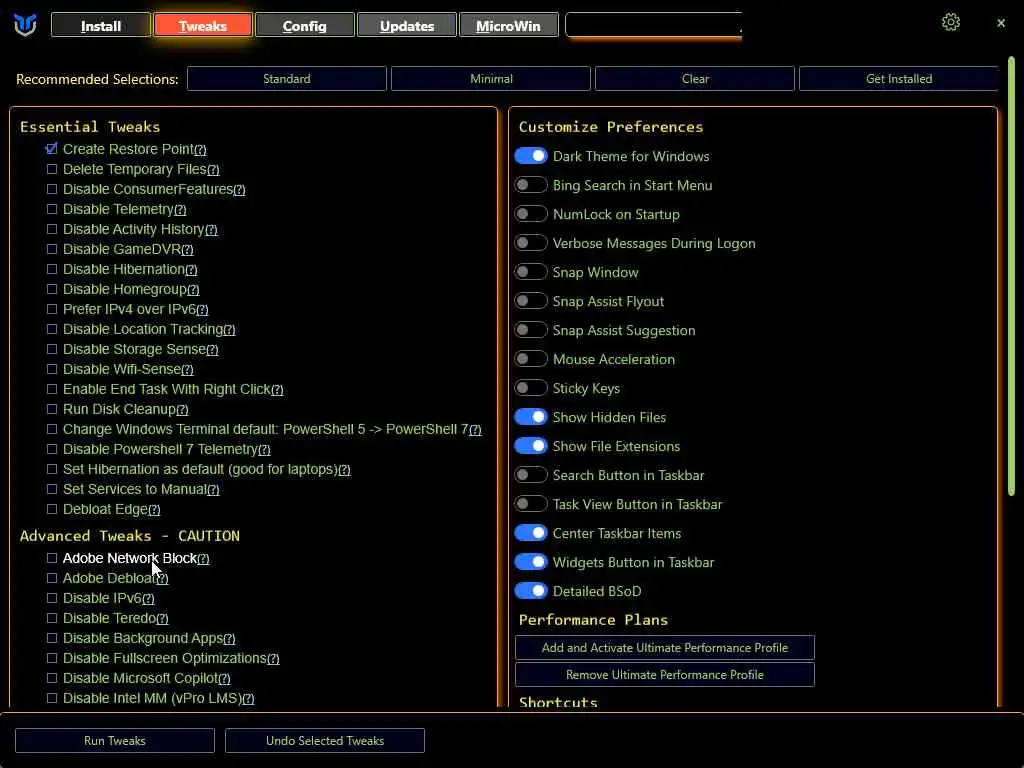Click Undo Selected Tweaks button
1024x768 pixels.
coord(325,741)
